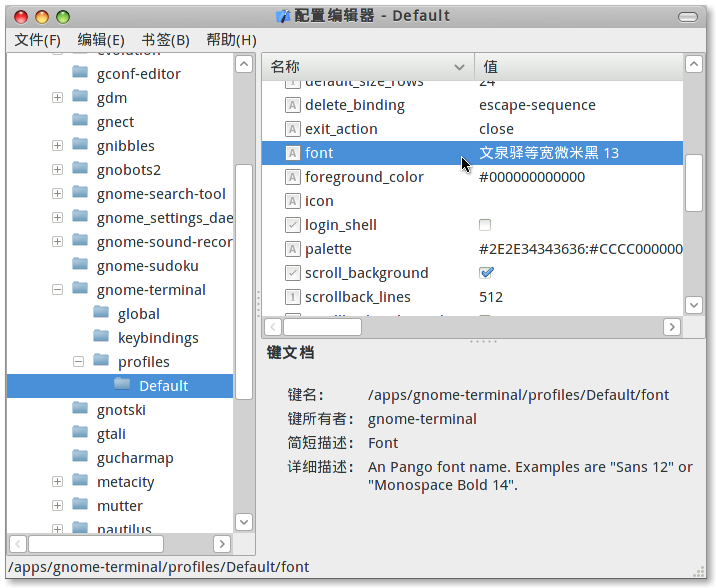This screenshot has width=716, height=588.
Task: Select the scrollback_lines value 512
Action: 491,297
